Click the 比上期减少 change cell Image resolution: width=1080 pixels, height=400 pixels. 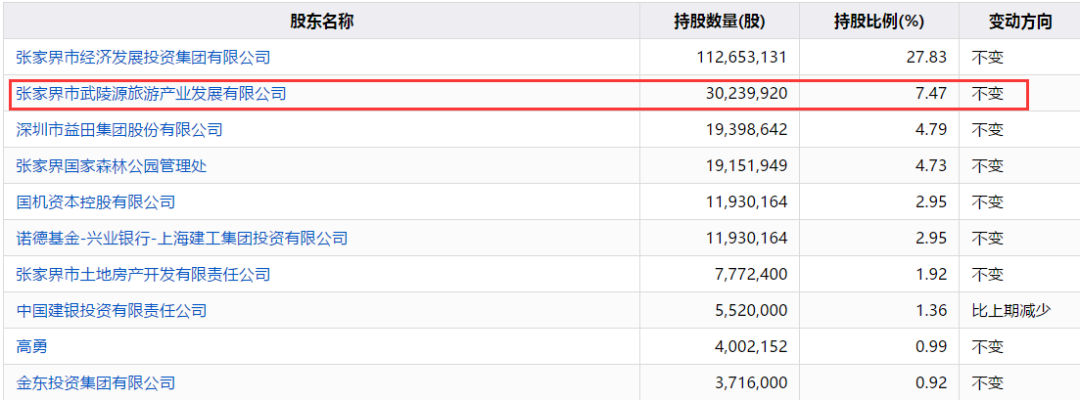pyautogui.click(x=1011, y=311)
